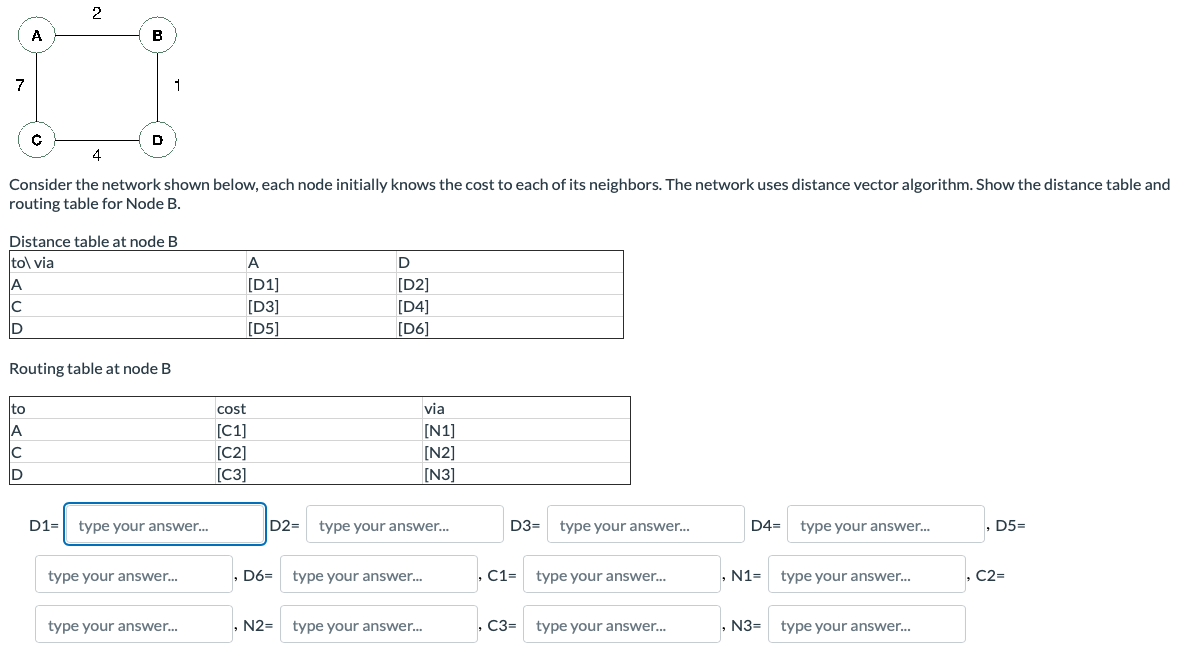Click the edge weight label 2 between A and B

pyautogui.click(x=97, y=12)
